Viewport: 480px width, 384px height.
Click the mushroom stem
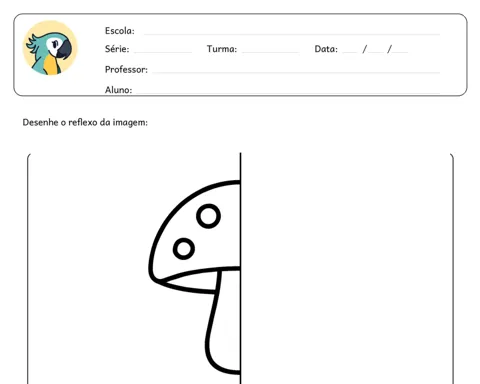point(223,322)
